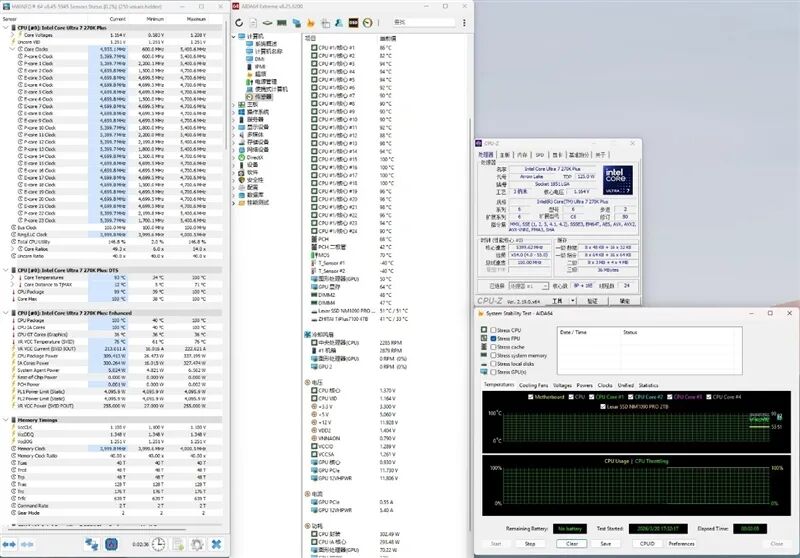The image size is (800, 558).
Task: Collapse the 计算机 tree node
Action: tap(236, 37)
